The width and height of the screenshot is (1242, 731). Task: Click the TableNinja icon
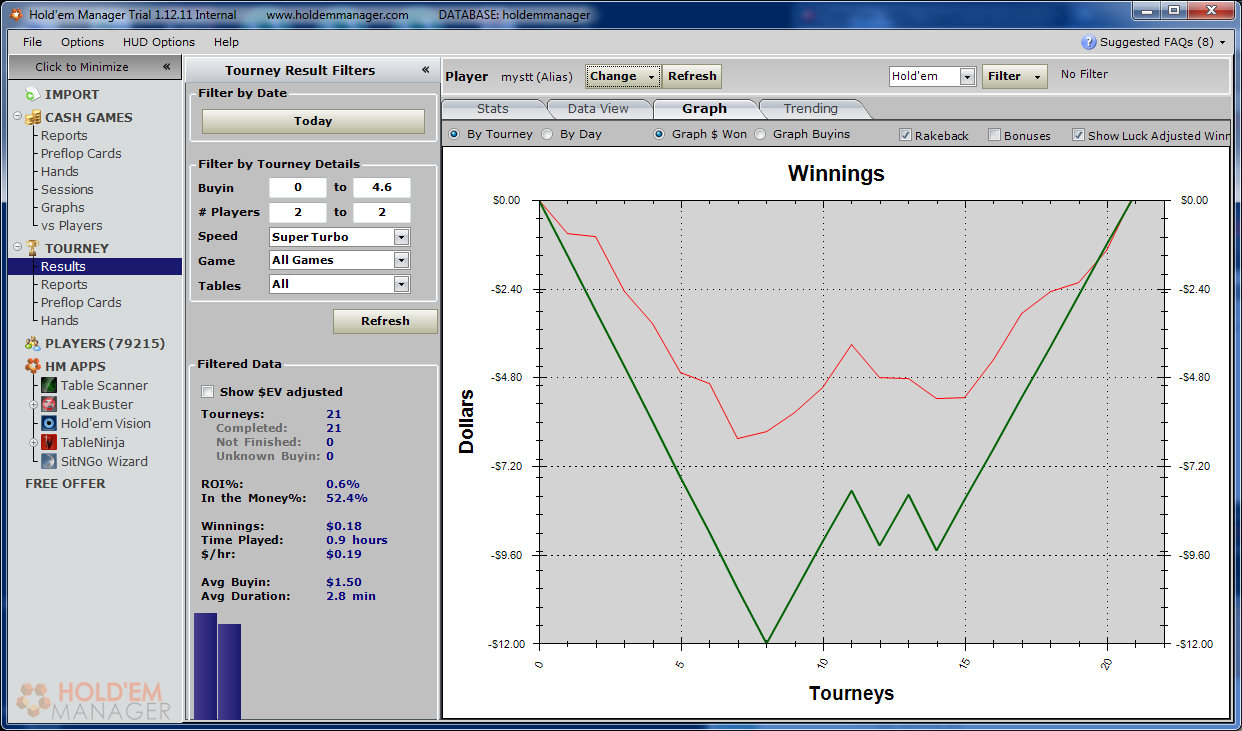[49, 442]
